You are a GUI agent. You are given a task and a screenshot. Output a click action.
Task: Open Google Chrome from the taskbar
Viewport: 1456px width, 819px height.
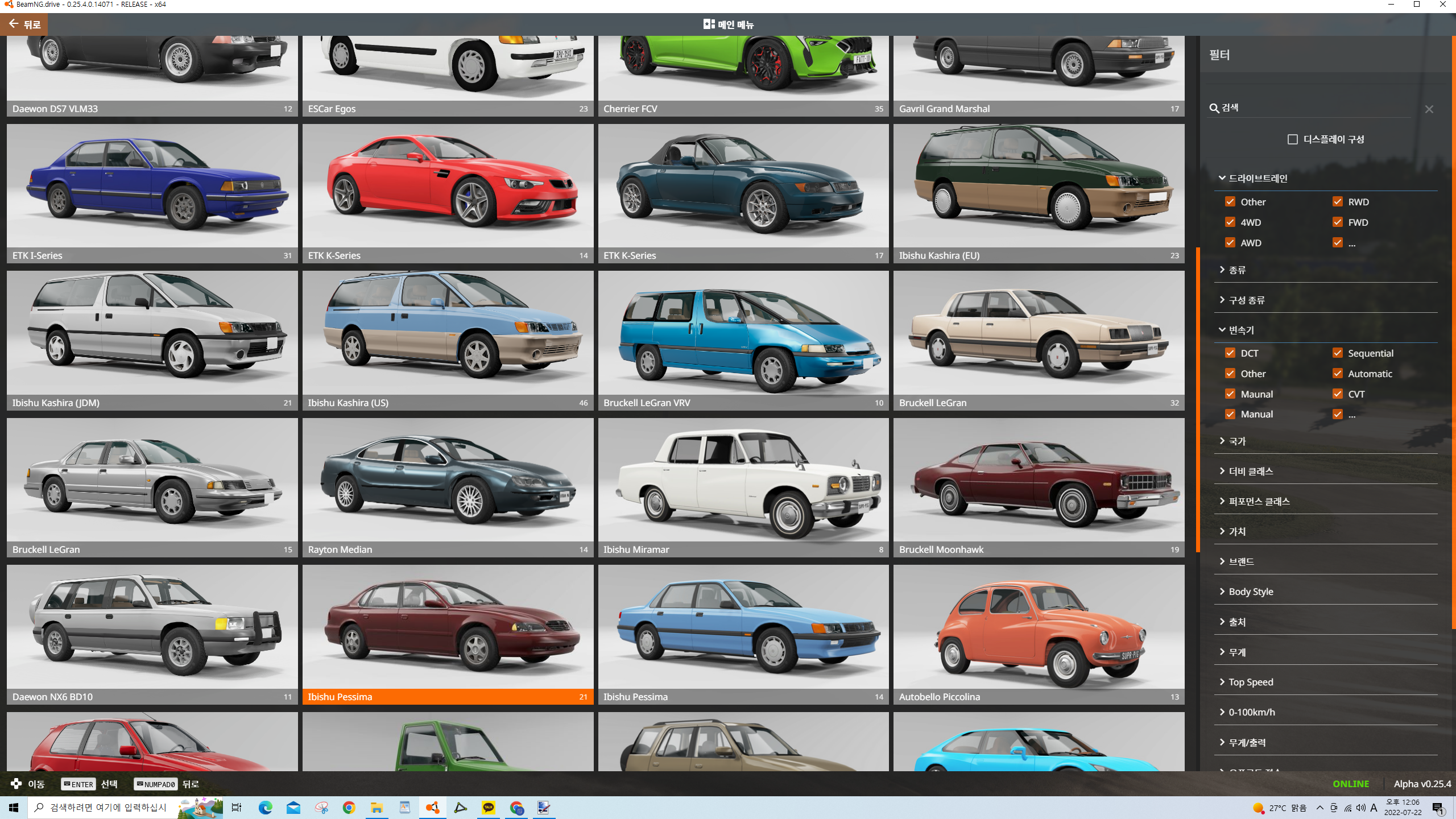[349, 808]
